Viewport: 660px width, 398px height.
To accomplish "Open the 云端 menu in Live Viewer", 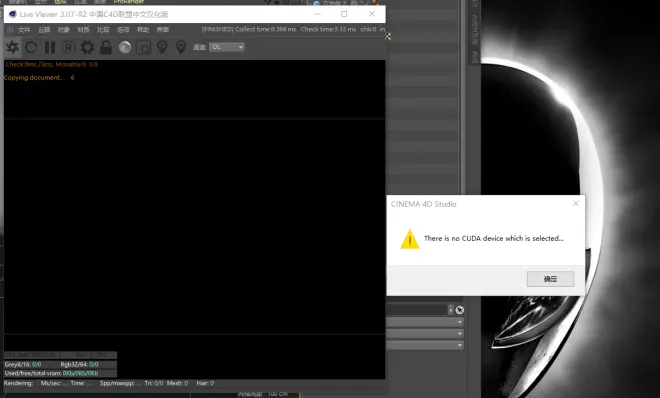I will (44, 30).
